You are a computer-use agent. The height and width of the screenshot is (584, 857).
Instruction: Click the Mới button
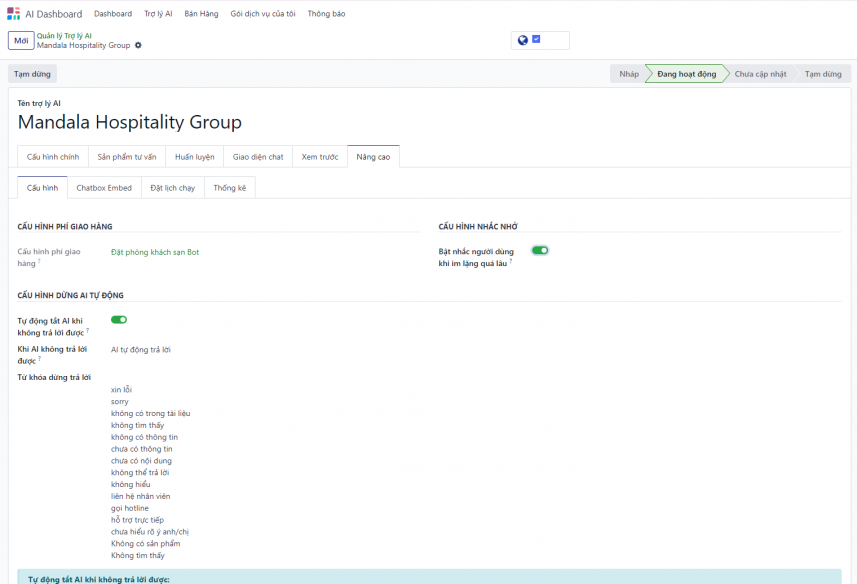pos(21,40)
